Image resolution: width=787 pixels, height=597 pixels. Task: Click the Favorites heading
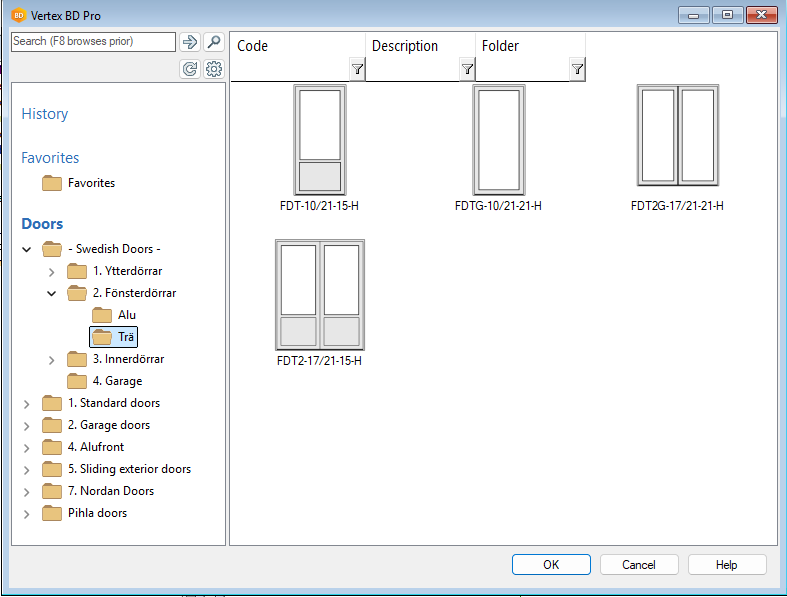50,158
